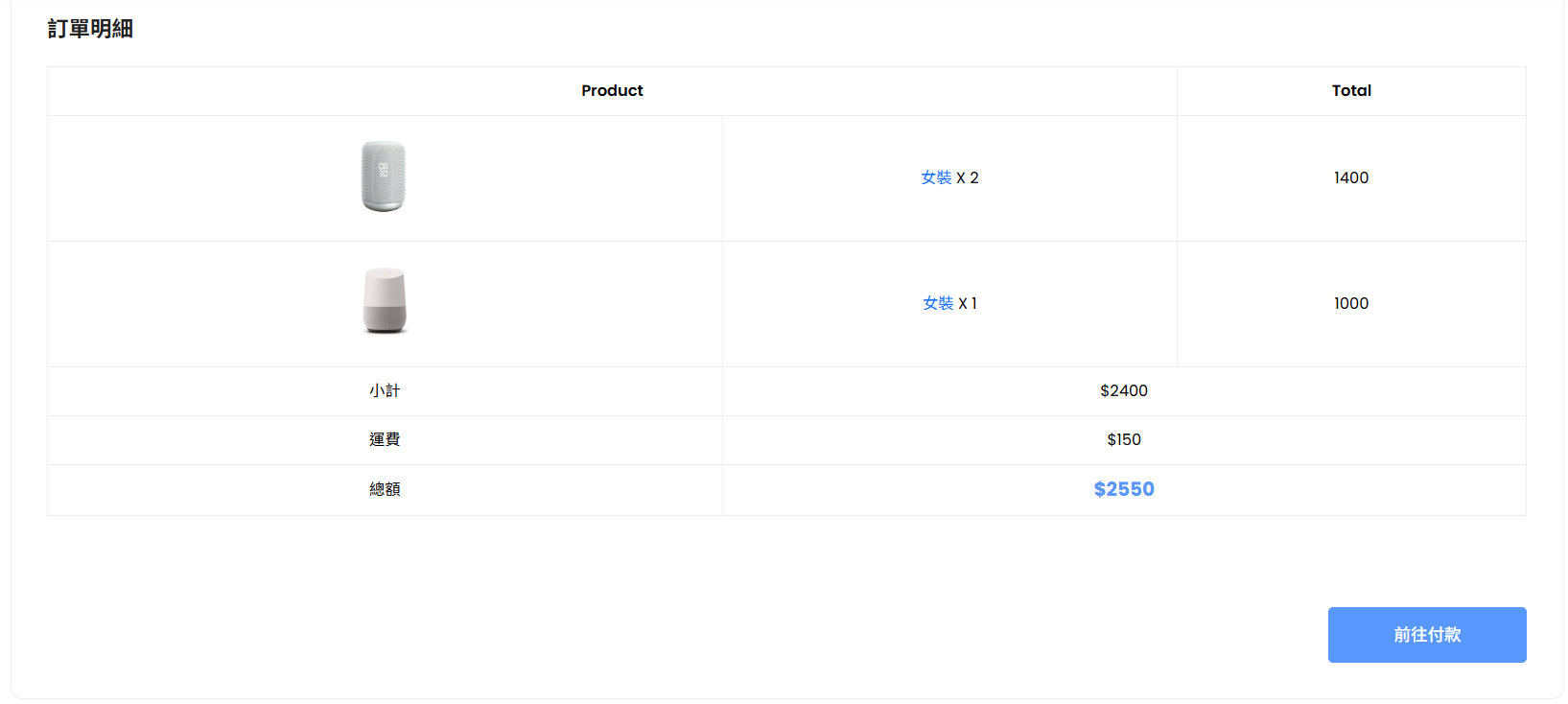Click the blue $2550 grand total
This screenshot has width=1568, height=704.
[x=1124, y=489]
